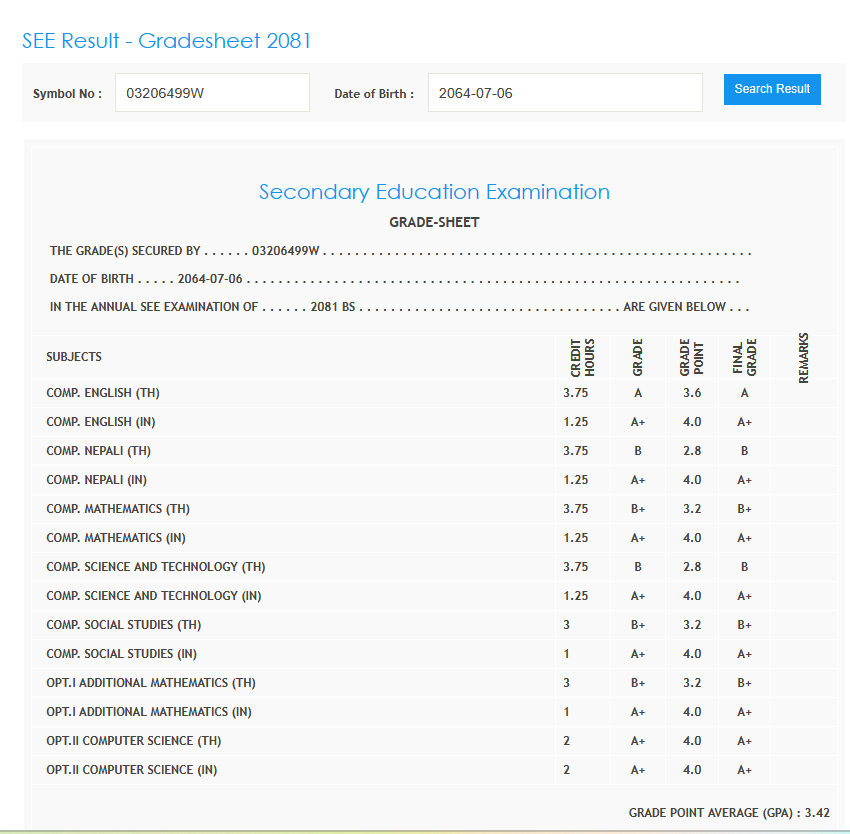Select the OPT.II COMPUTER SCIENCE (TH) subject cell

[134, 741]
